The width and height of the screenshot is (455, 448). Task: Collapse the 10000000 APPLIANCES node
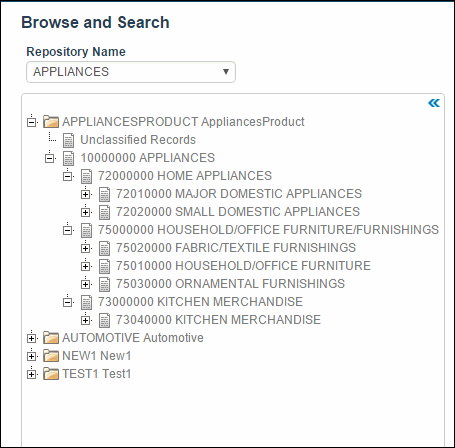(50, 158)
